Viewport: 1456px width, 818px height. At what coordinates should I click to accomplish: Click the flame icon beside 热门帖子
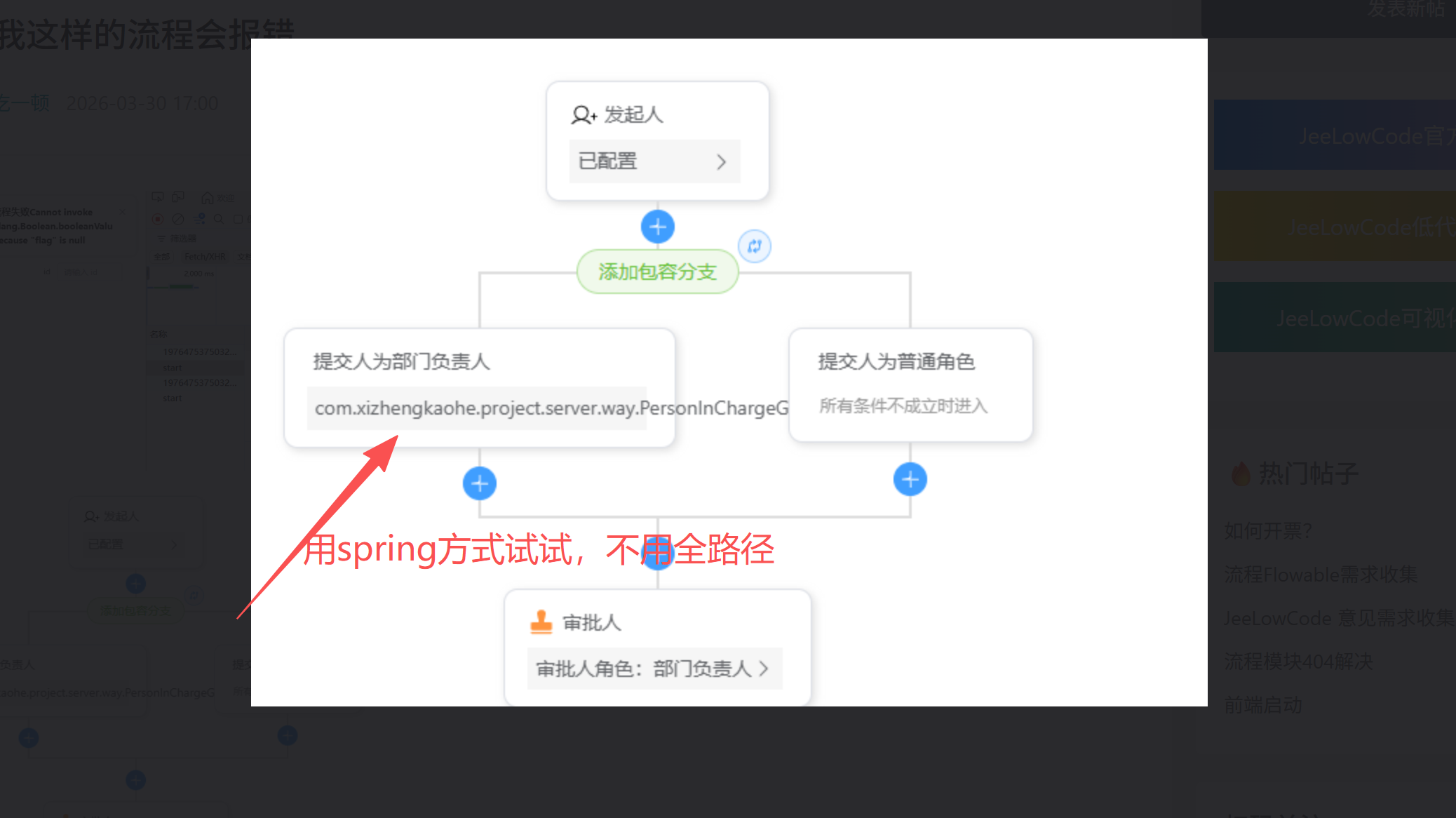pos(1240,474)
